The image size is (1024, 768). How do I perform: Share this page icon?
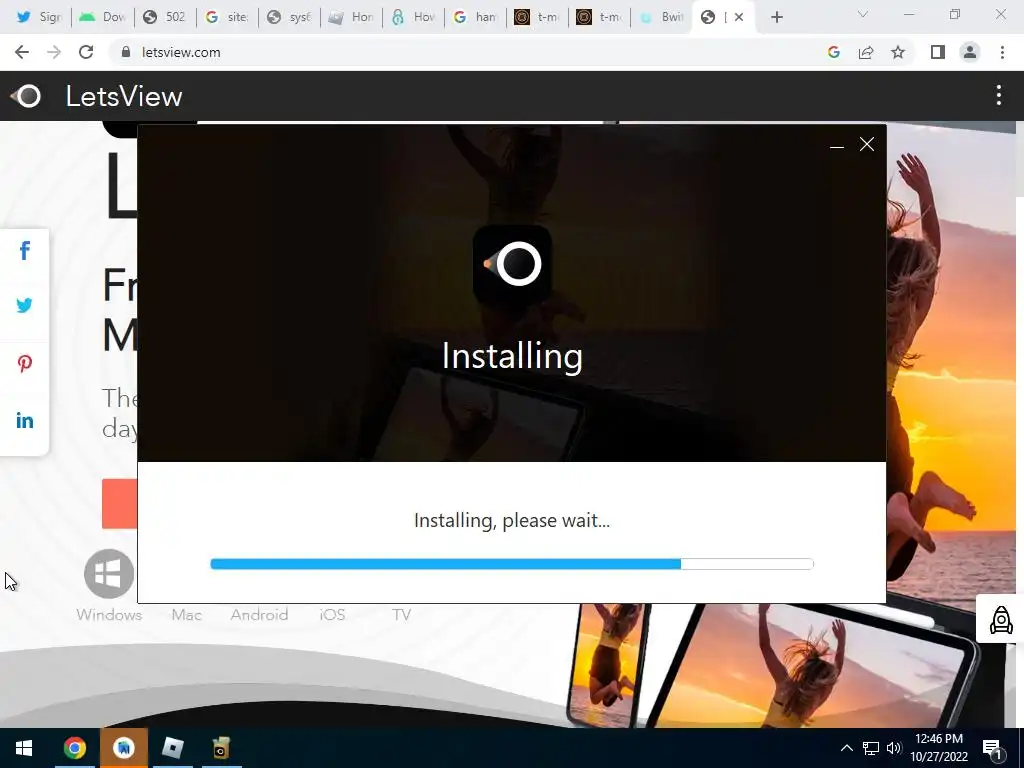point(866,52)
